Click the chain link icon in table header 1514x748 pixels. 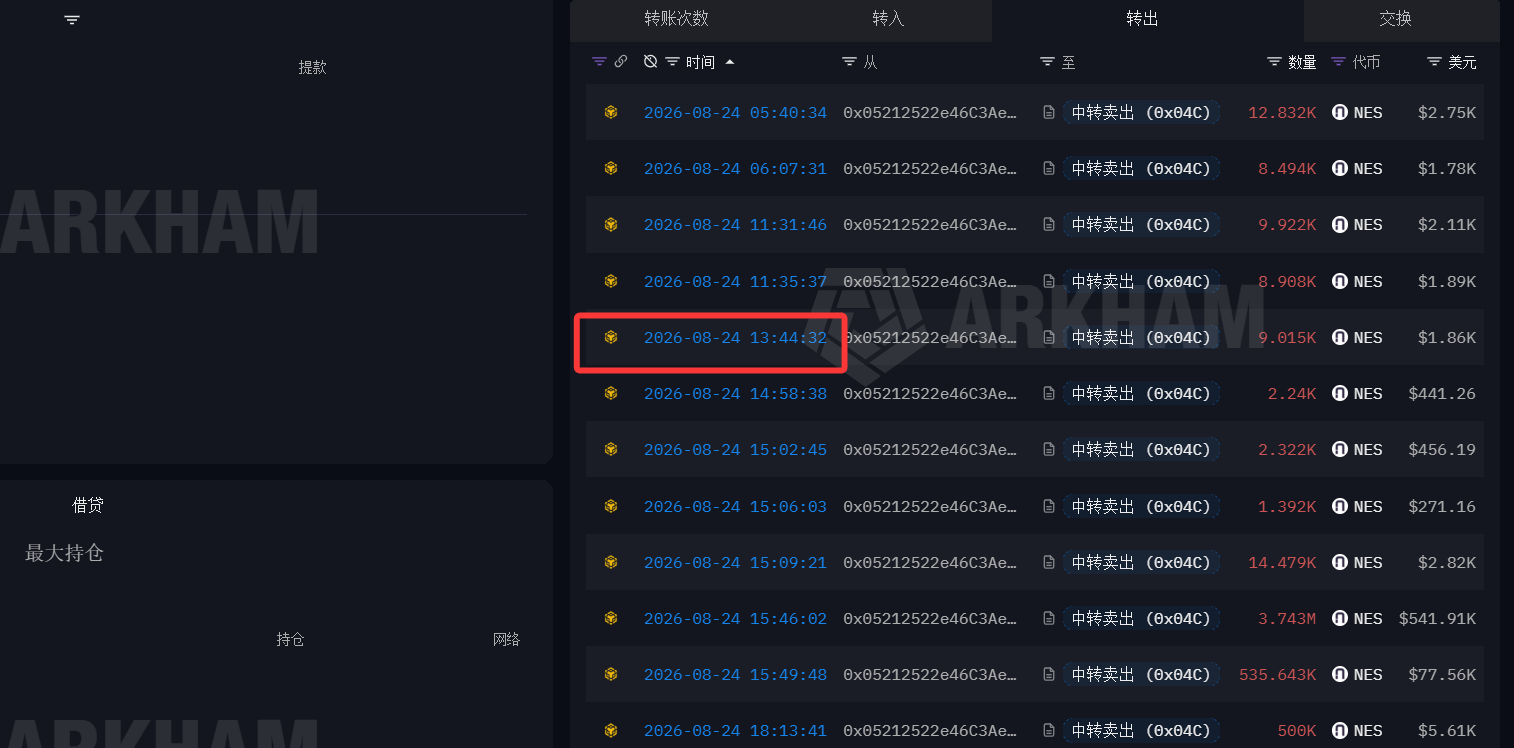pyautogui.click(x=621, y=62)
